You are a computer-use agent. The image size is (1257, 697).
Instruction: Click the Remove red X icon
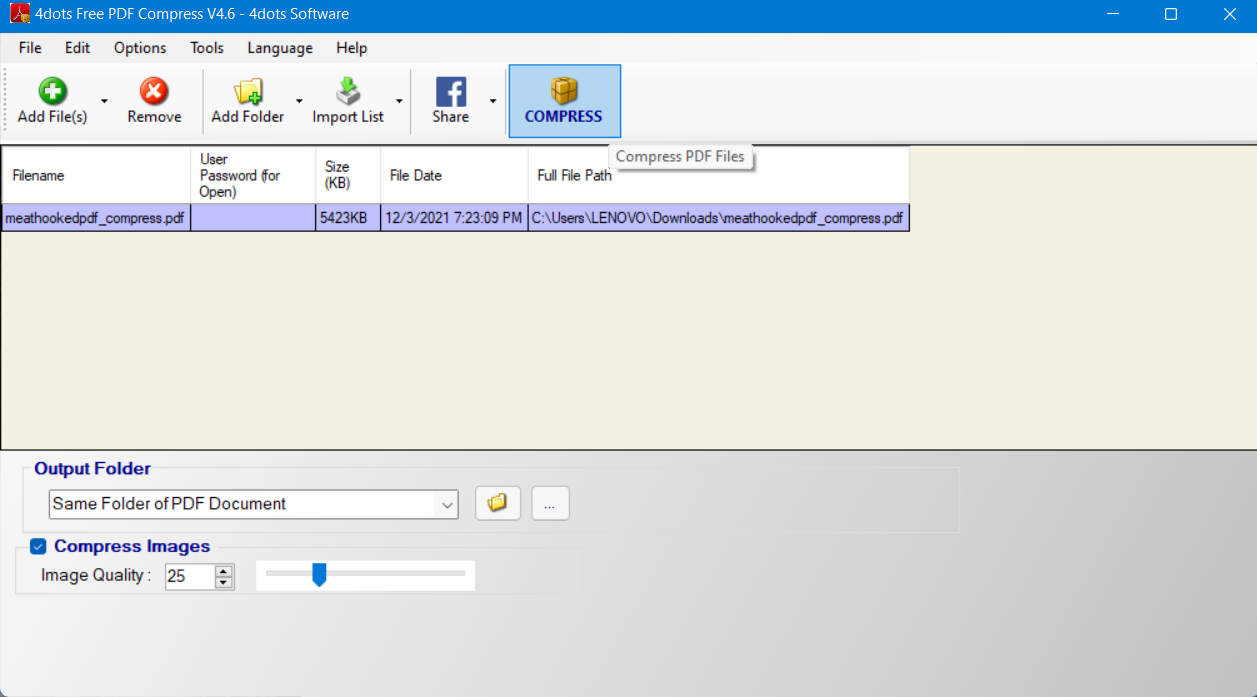coord(153,92)
